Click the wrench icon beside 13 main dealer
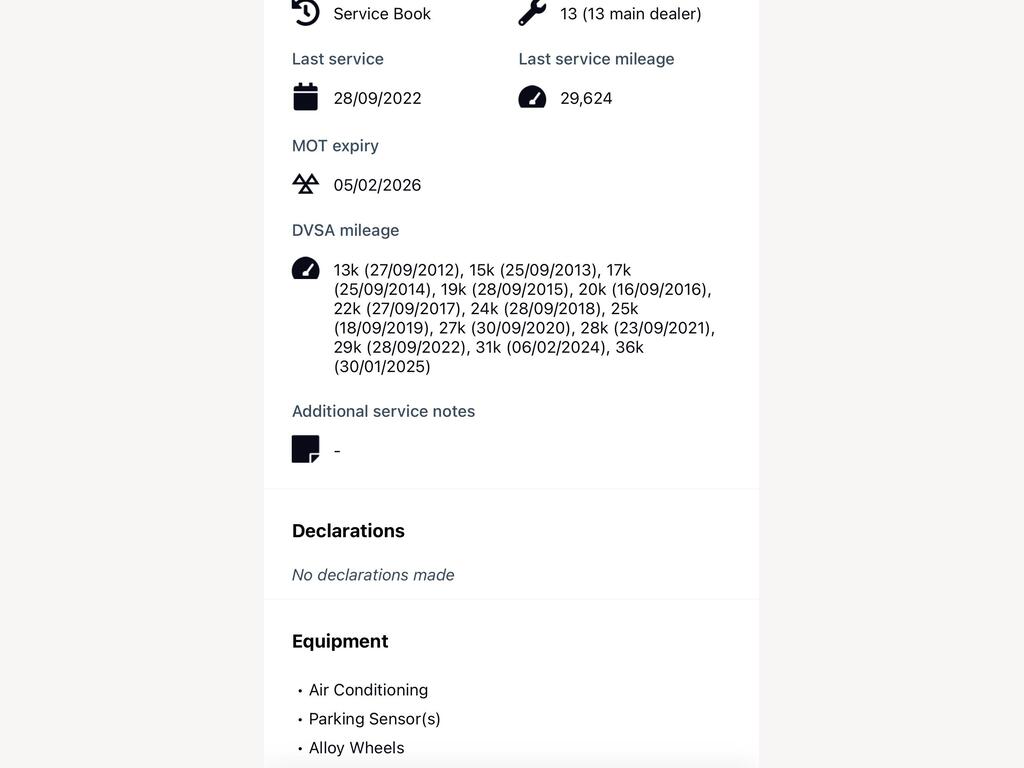Viewport: 1024px width, 768px height. 532,12
